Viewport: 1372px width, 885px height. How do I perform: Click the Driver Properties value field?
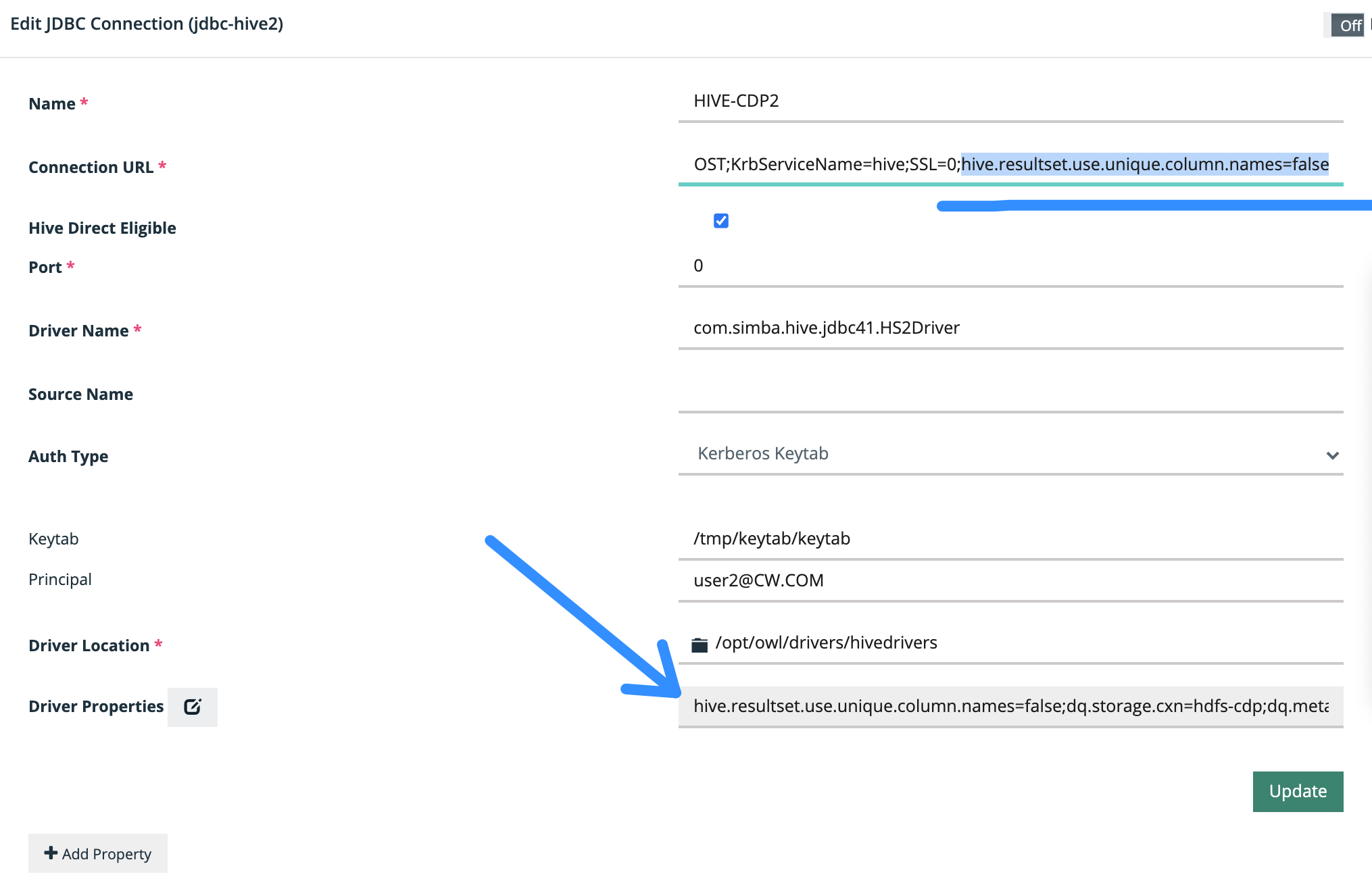click(1010, 707)
